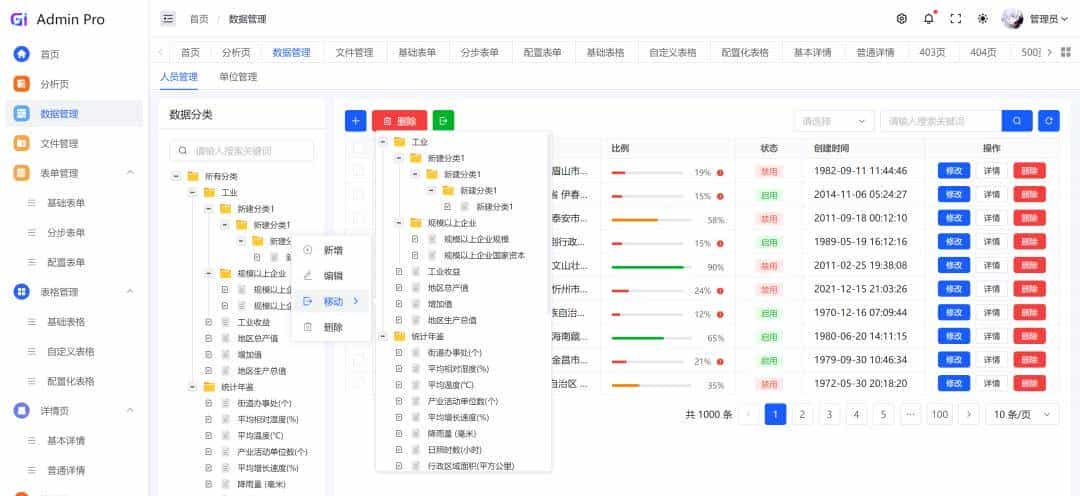Screen dimensions: 1080x496
Task: Click 修改 in the 1982-09-11 row
Action: pos(953,171)
